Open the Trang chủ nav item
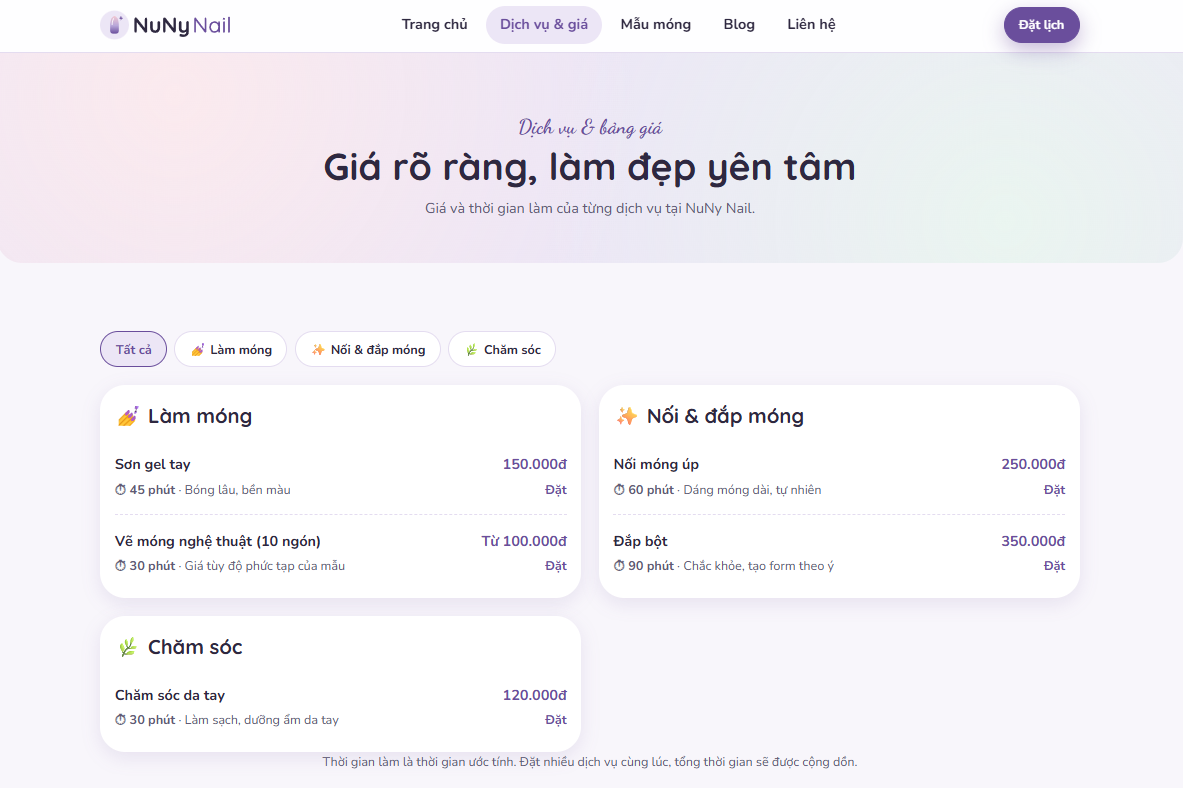This screenshot has height=788, width=1183. point(435,25)
